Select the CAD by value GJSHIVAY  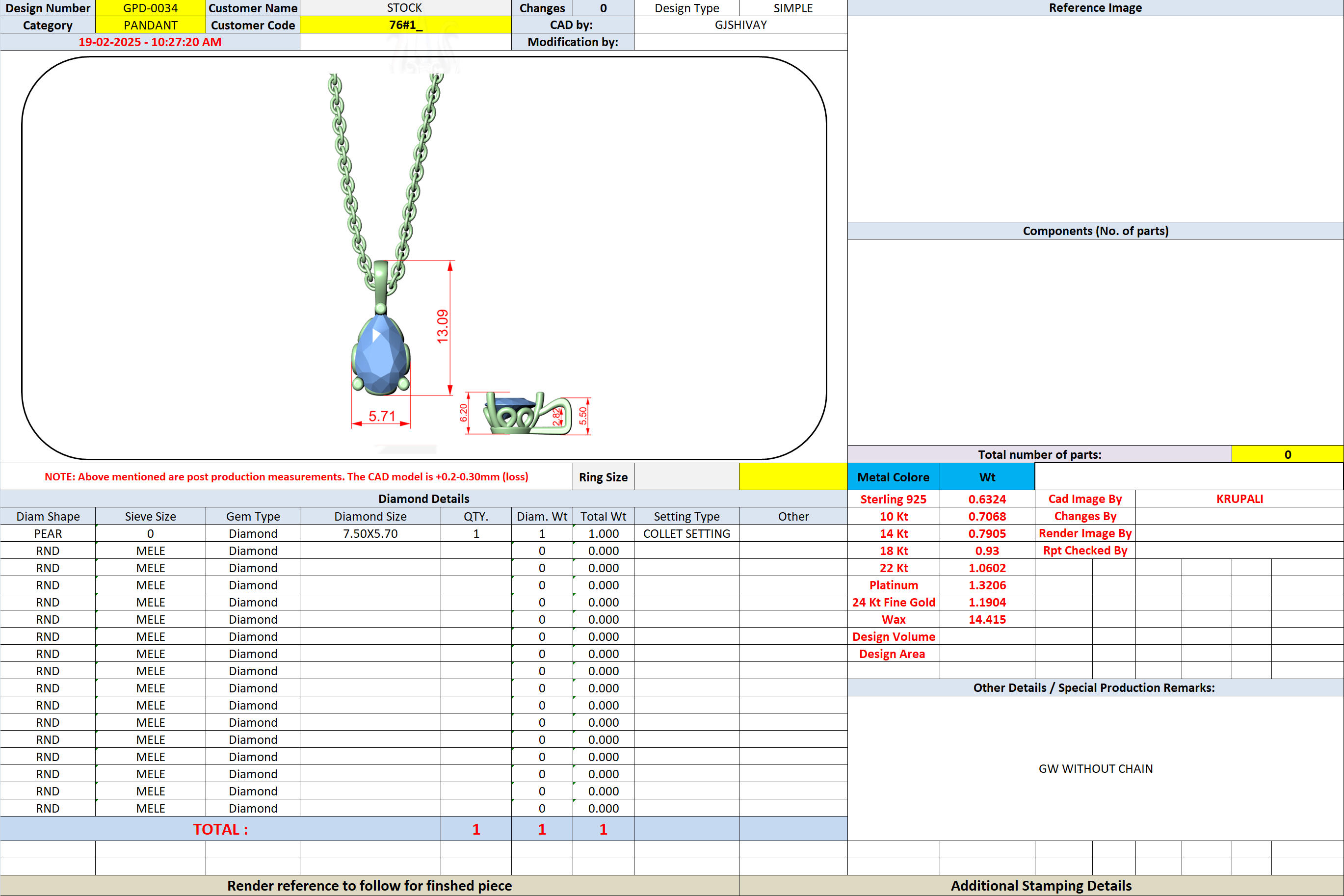pyautogui.click(x=740, y=25)
